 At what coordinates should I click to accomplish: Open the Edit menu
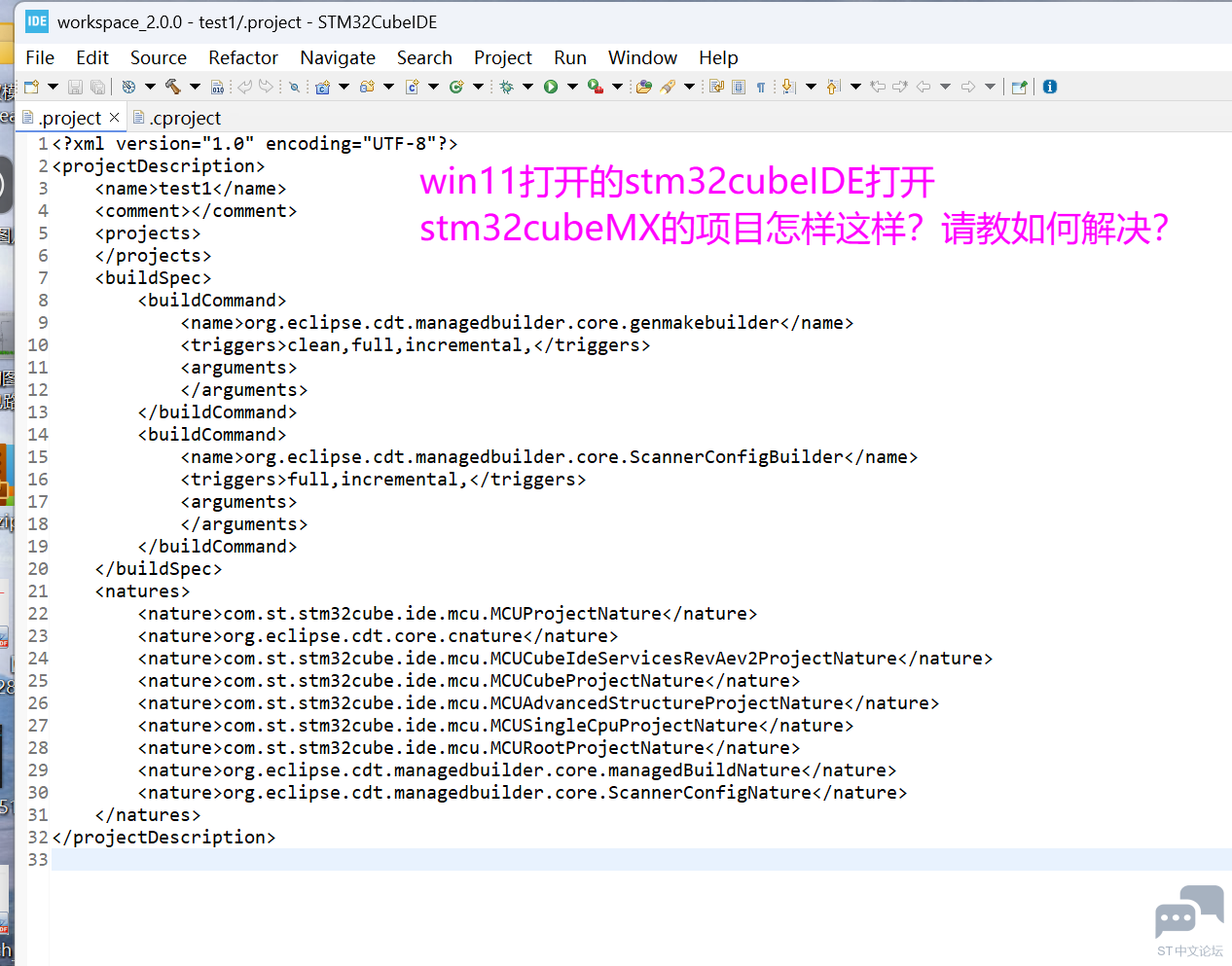coord(92,57)
